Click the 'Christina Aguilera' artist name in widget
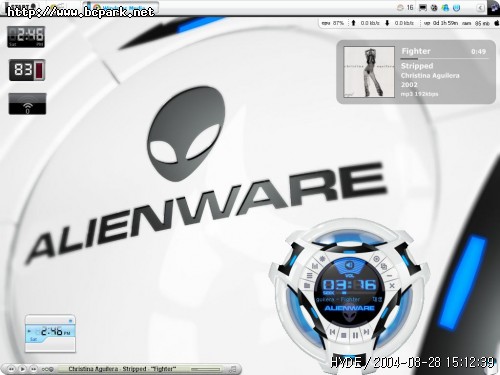Viewport: 500px width, 375px height. pyautogui.click(x=430, y=76)
